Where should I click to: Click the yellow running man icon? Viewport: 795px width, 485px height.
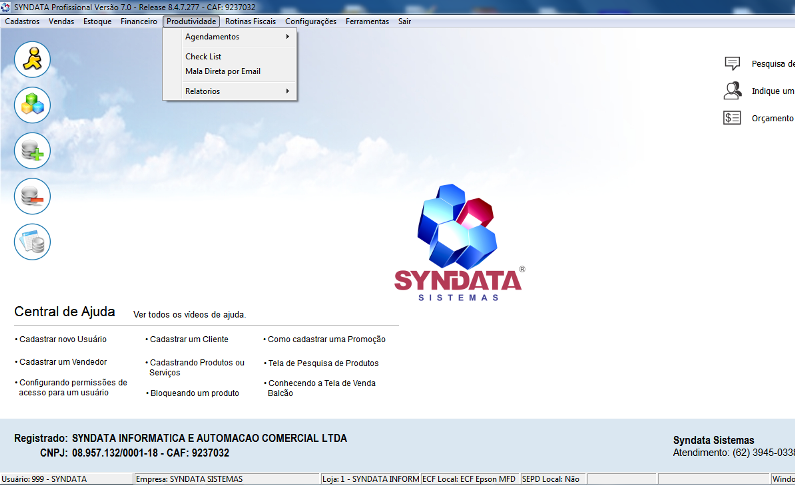pos(32,60)
